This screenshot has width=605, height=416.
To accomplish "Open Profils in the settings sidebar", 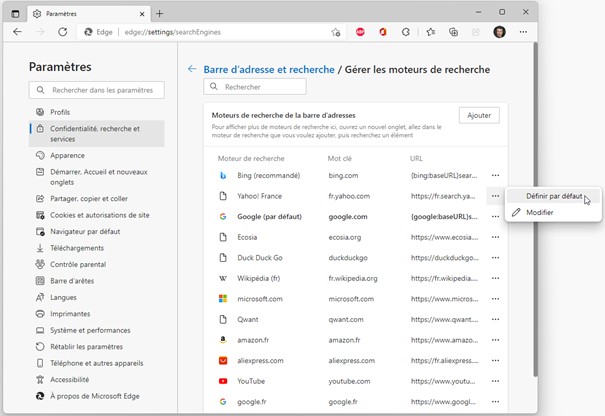I will point(60,112).
